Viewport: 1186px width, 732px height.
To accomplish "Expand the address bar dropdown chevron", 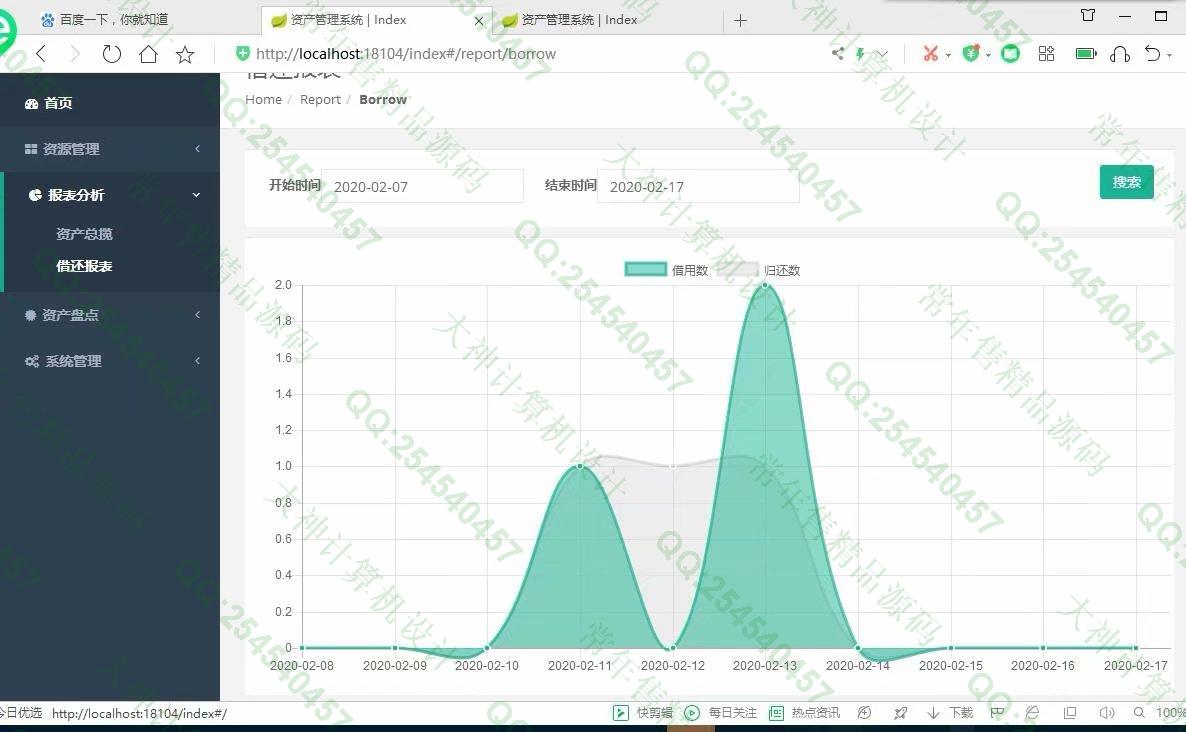I will (x=882, y=54).
